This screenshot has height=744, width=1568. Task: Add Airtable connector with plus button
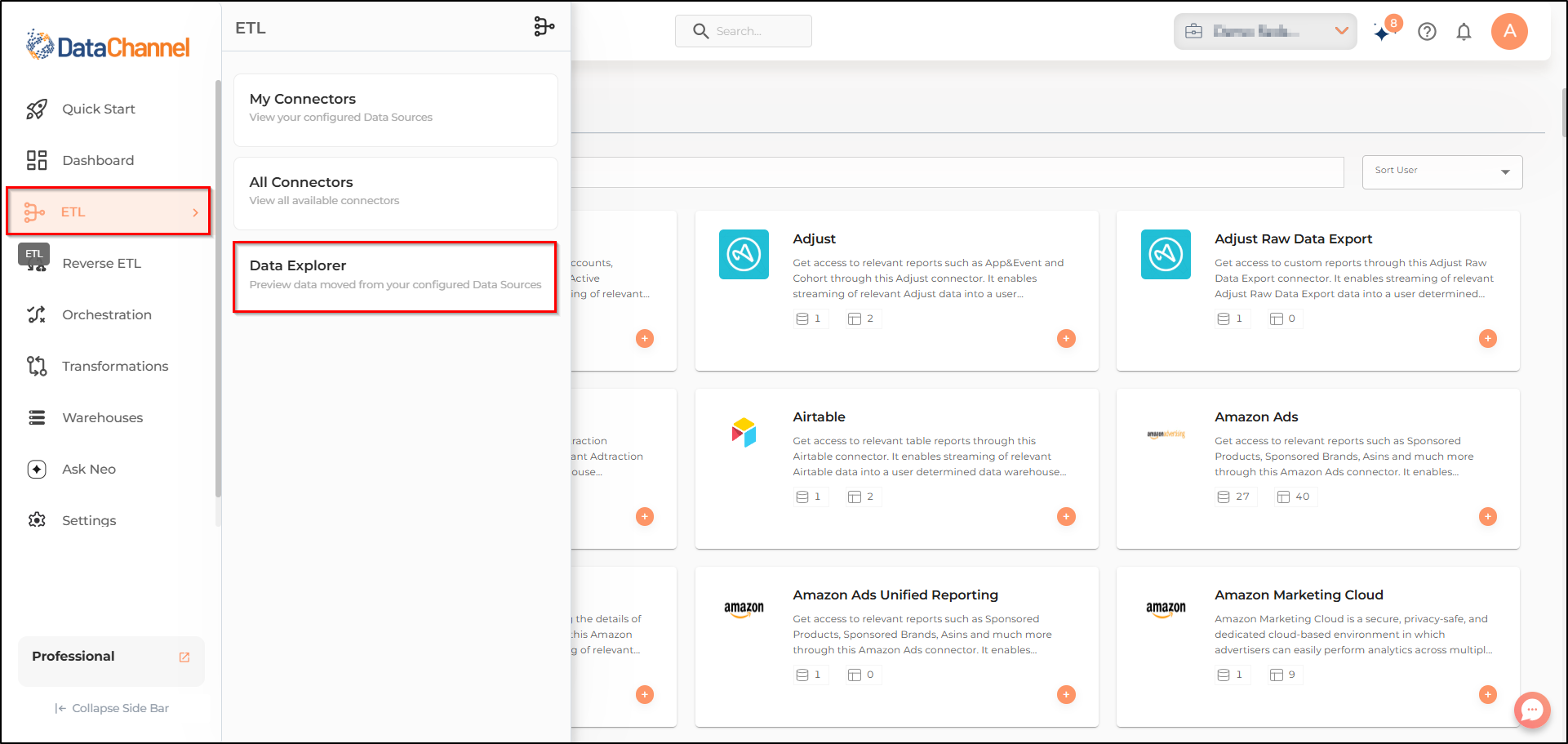point(1066,516)
